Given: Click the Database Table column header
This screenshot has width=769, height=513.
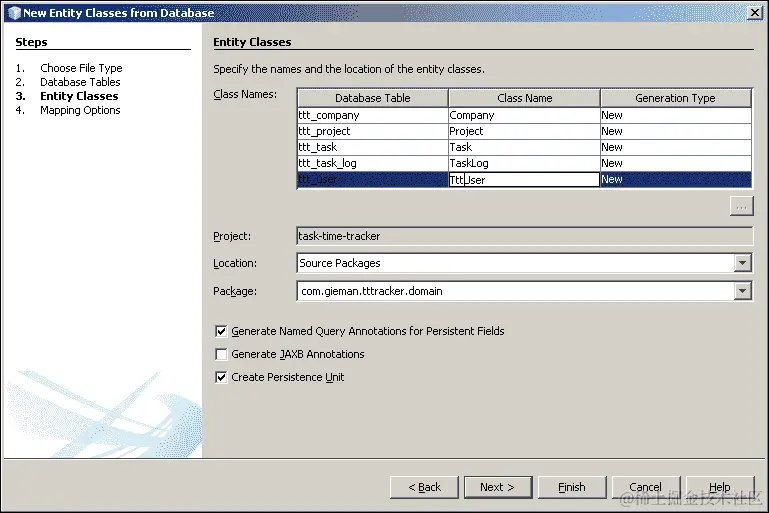Looking at the screenshot, I should click(373, 98).
